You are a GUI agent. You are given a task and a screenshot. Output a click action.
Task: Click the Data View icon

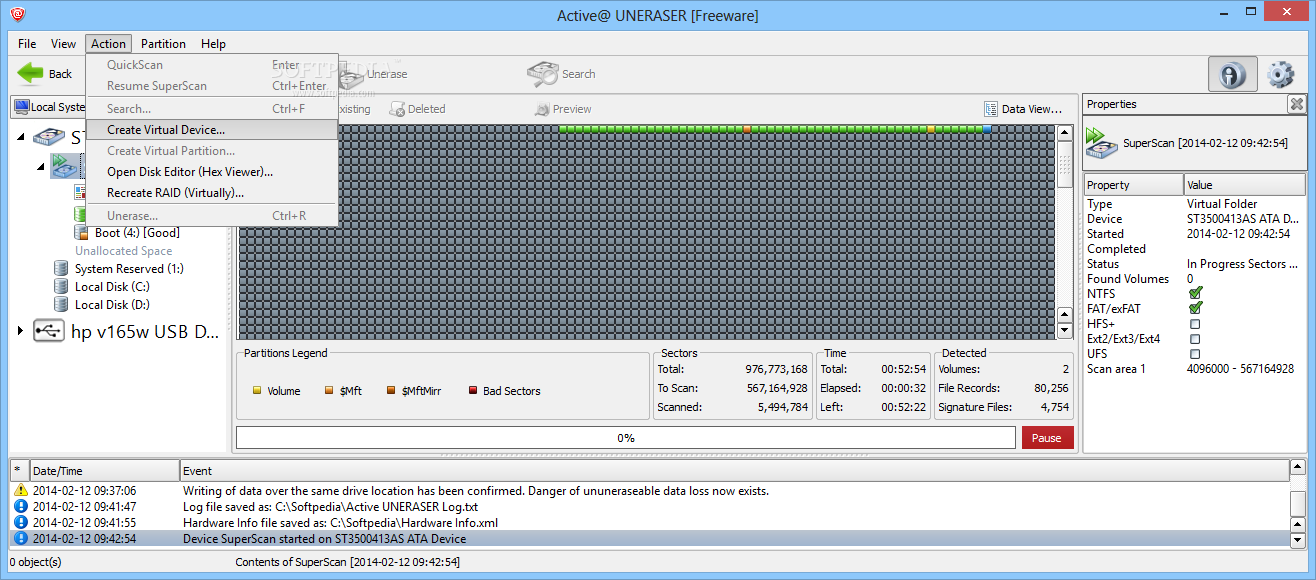pos(991,109)
